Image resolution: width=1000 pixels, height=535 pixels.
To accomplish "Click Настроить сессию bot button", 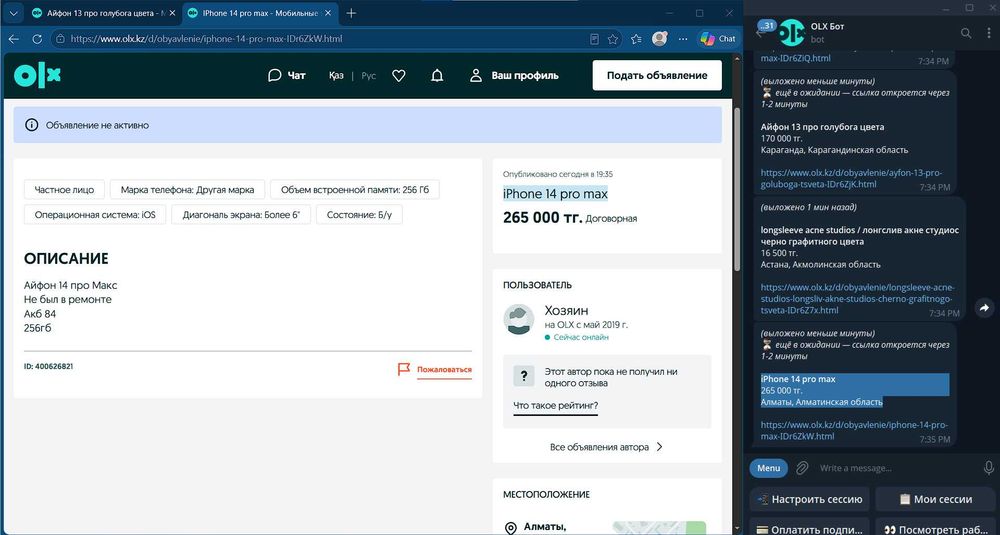I will [810, 499].
